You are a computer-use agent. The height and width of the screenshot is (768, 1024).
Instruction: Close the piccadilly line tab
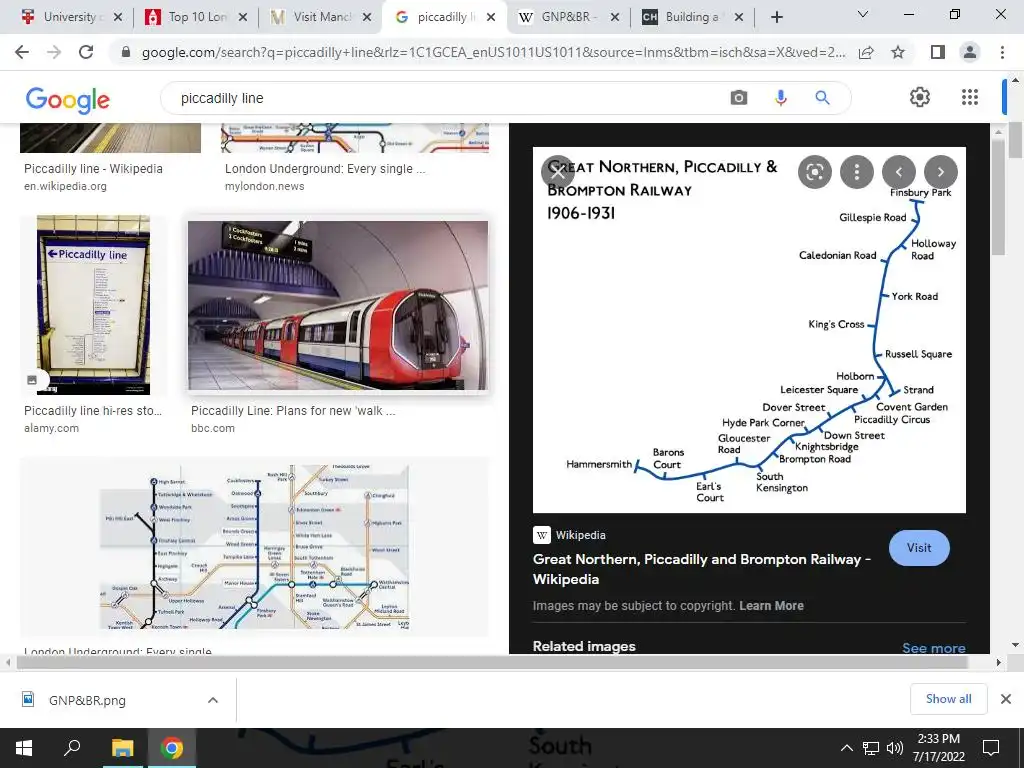491,18
